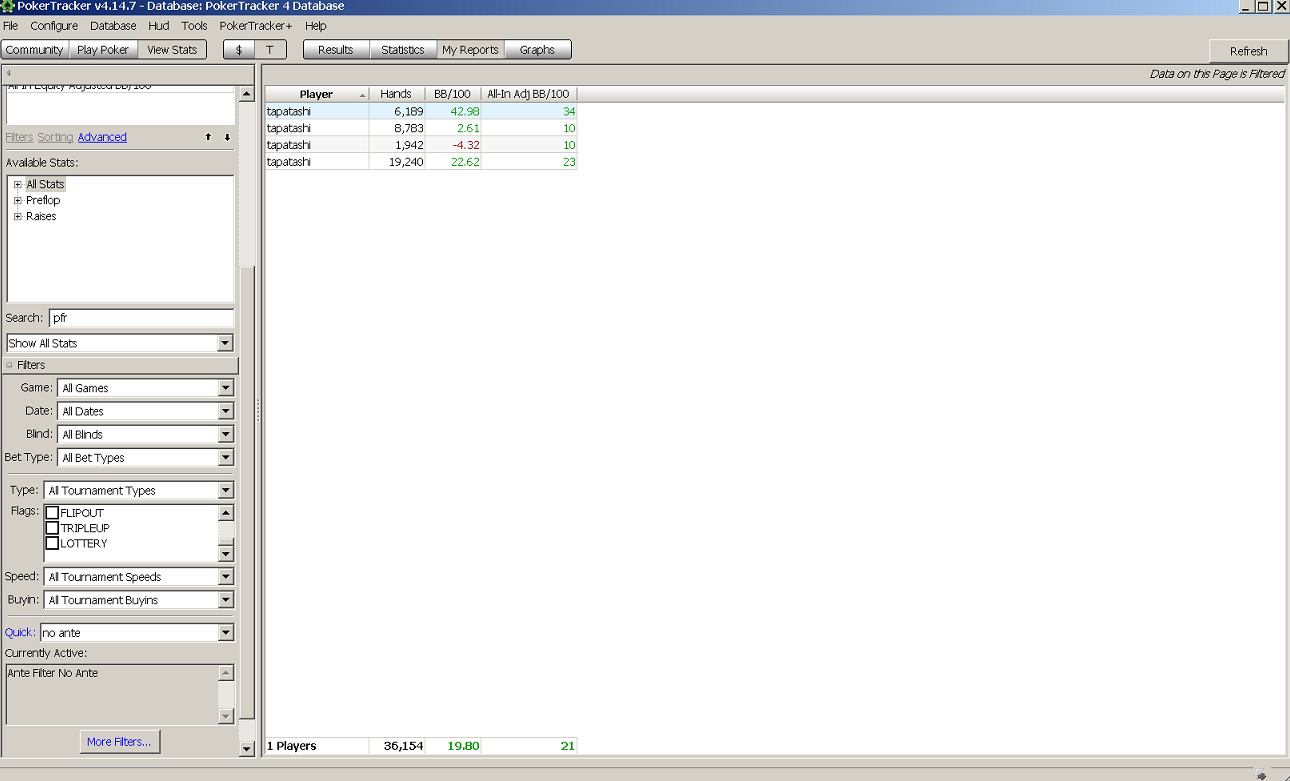Viewport: 1290px width, 781px height.
Task: Click into the stats Search field
Action: point(141,318)
